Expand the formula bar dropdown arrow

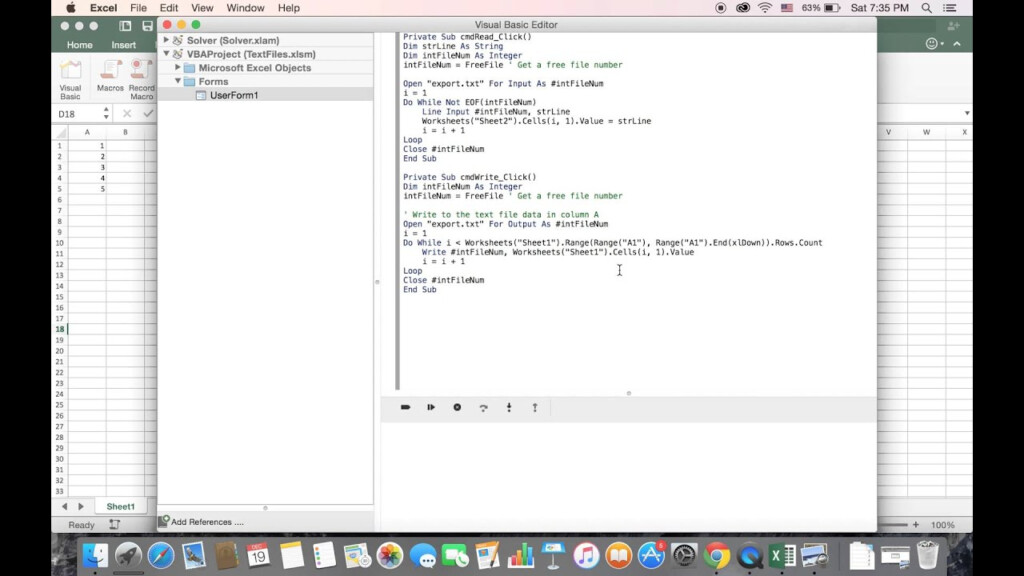(x=967, y=113)
